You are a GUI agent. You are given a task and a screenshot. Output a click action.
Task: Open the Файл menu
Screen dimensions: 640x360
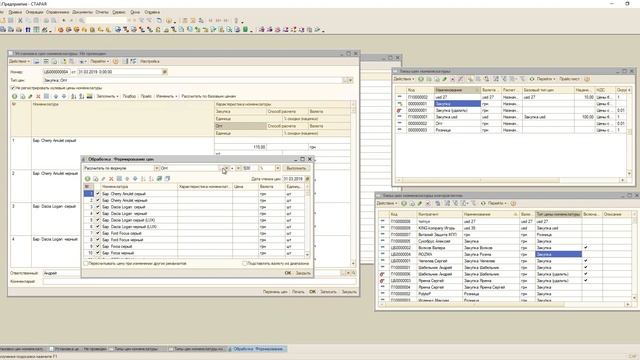[2, 12]
